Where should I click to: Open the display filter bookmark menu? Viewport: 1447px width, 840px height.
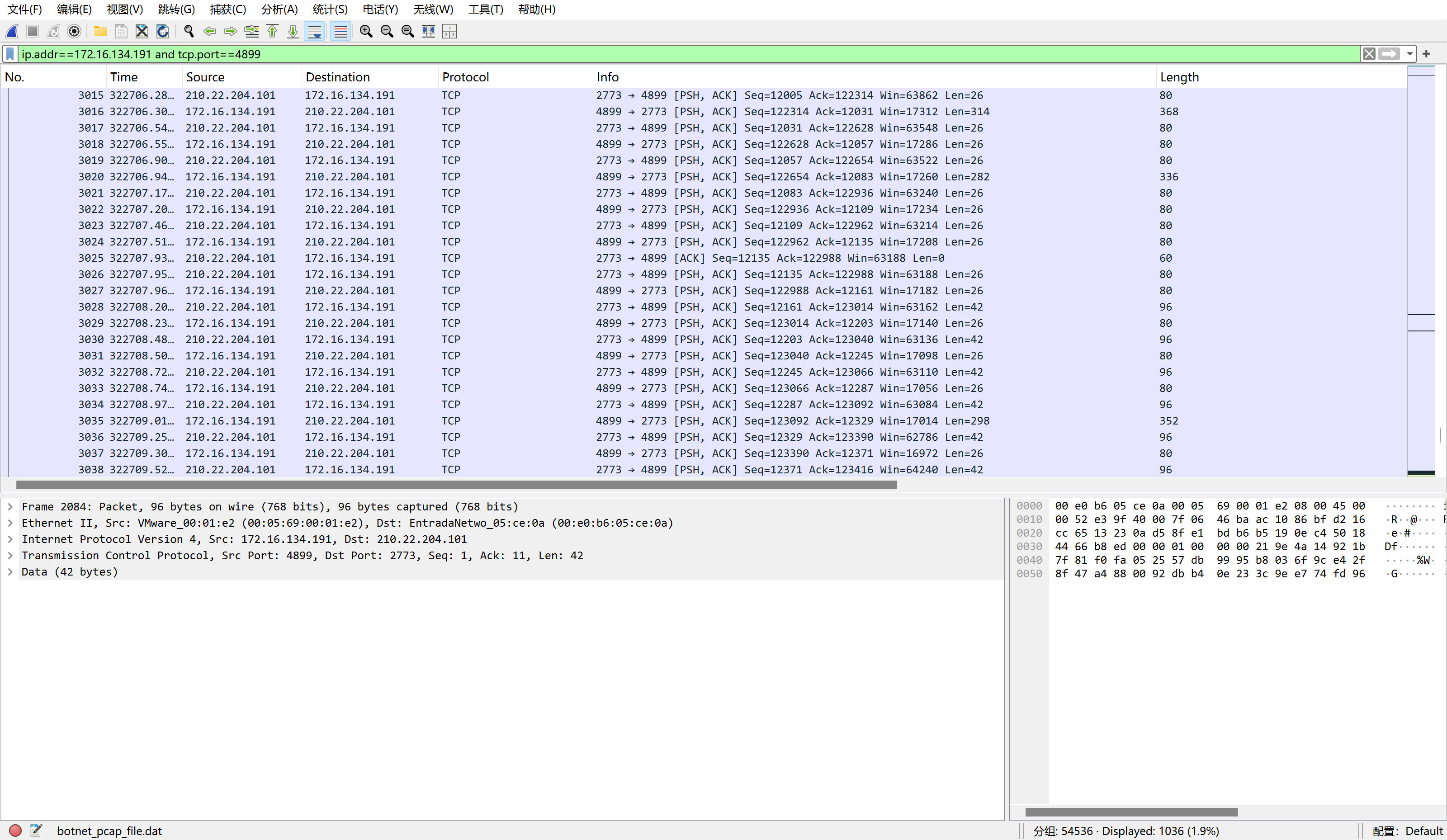pos(10,54)
